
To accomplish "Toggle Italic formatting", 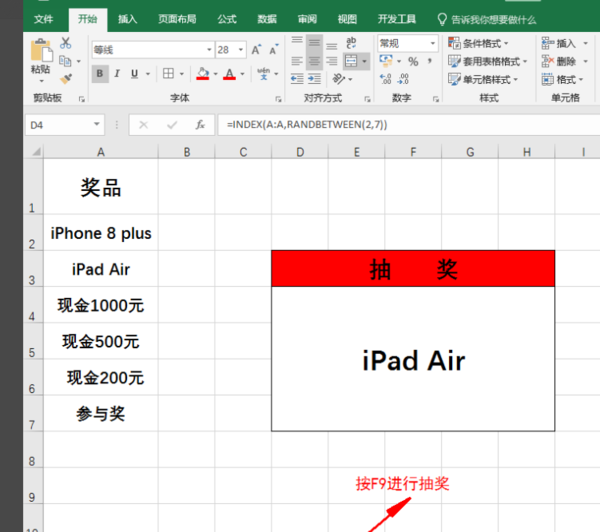I will (x=117, y=73).
